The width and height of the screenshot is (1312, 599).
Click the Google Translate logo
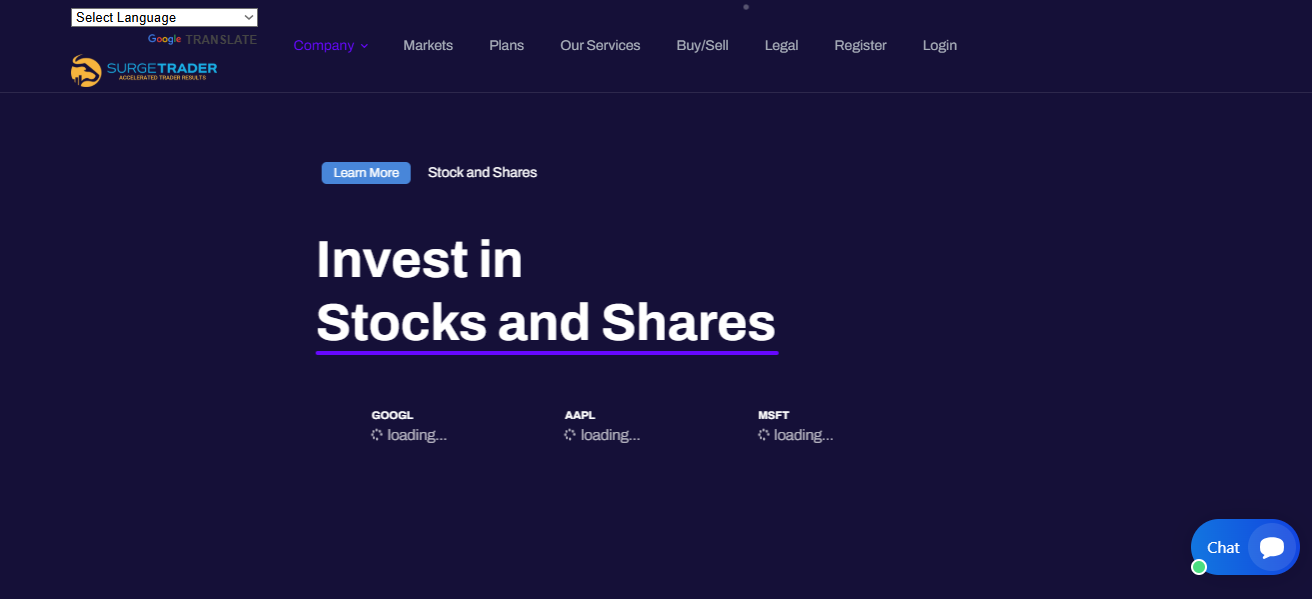[x=201, y=40]
